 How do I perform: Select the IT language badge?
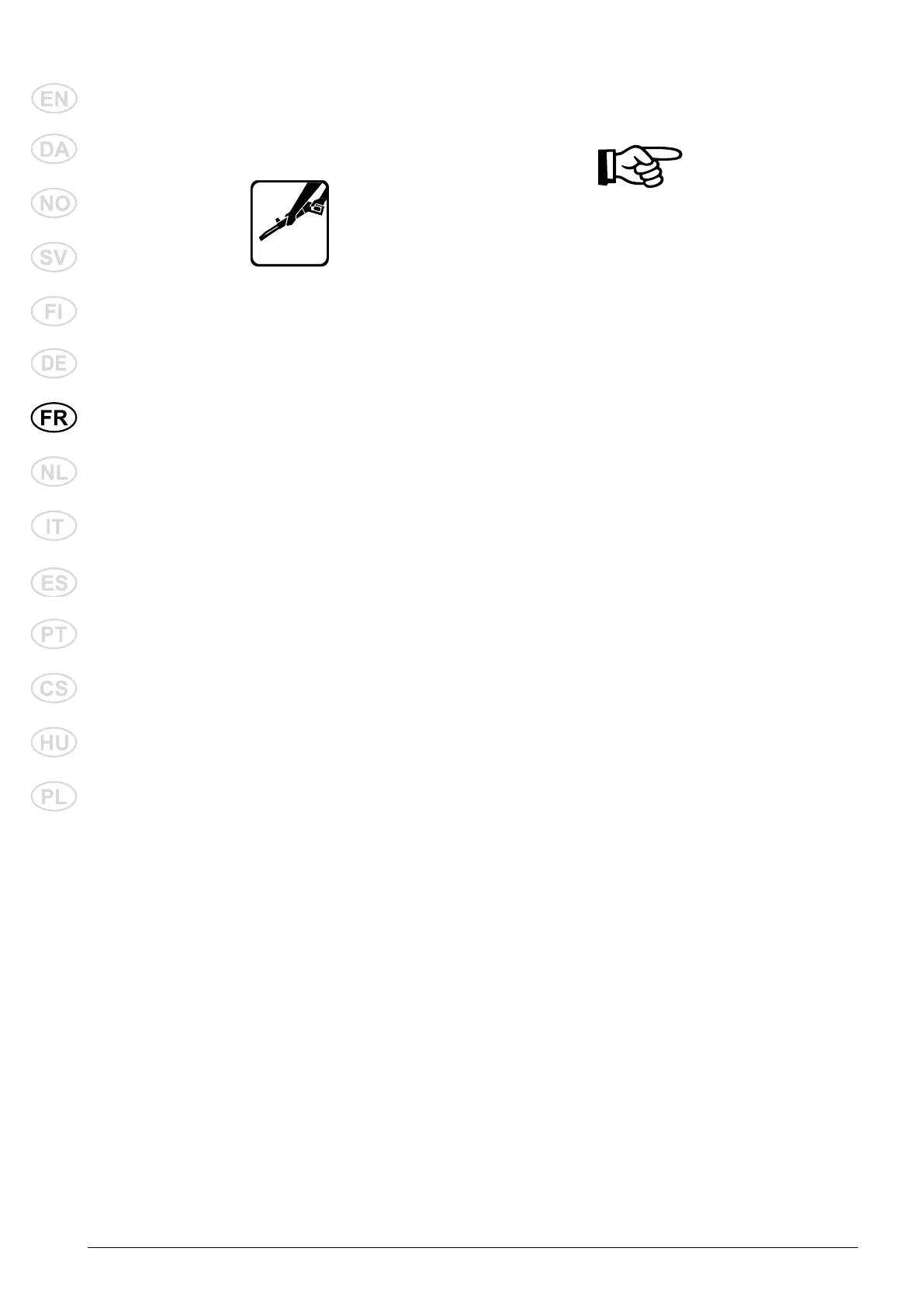click(x=54, y=526)
